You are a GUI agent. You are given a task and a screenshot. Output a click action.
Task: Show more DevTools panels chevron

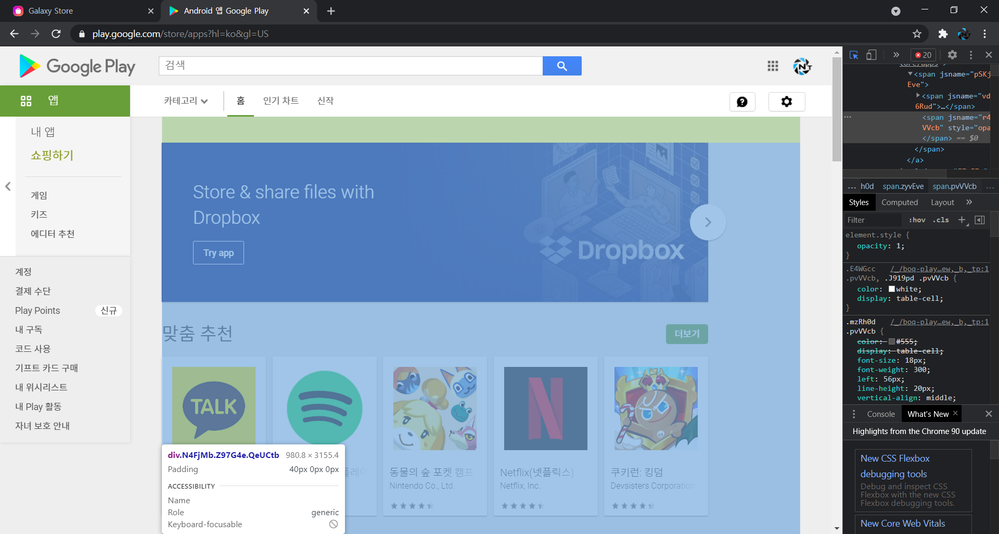[x=896, y=55]
